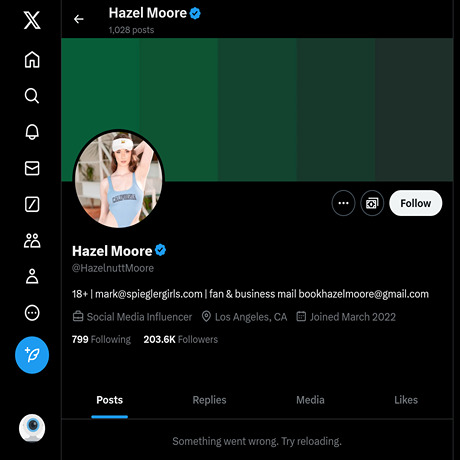Viewport: 460px width, 460px height.
Task: Open the profile picture thumbnail
Action: point(119,179)
